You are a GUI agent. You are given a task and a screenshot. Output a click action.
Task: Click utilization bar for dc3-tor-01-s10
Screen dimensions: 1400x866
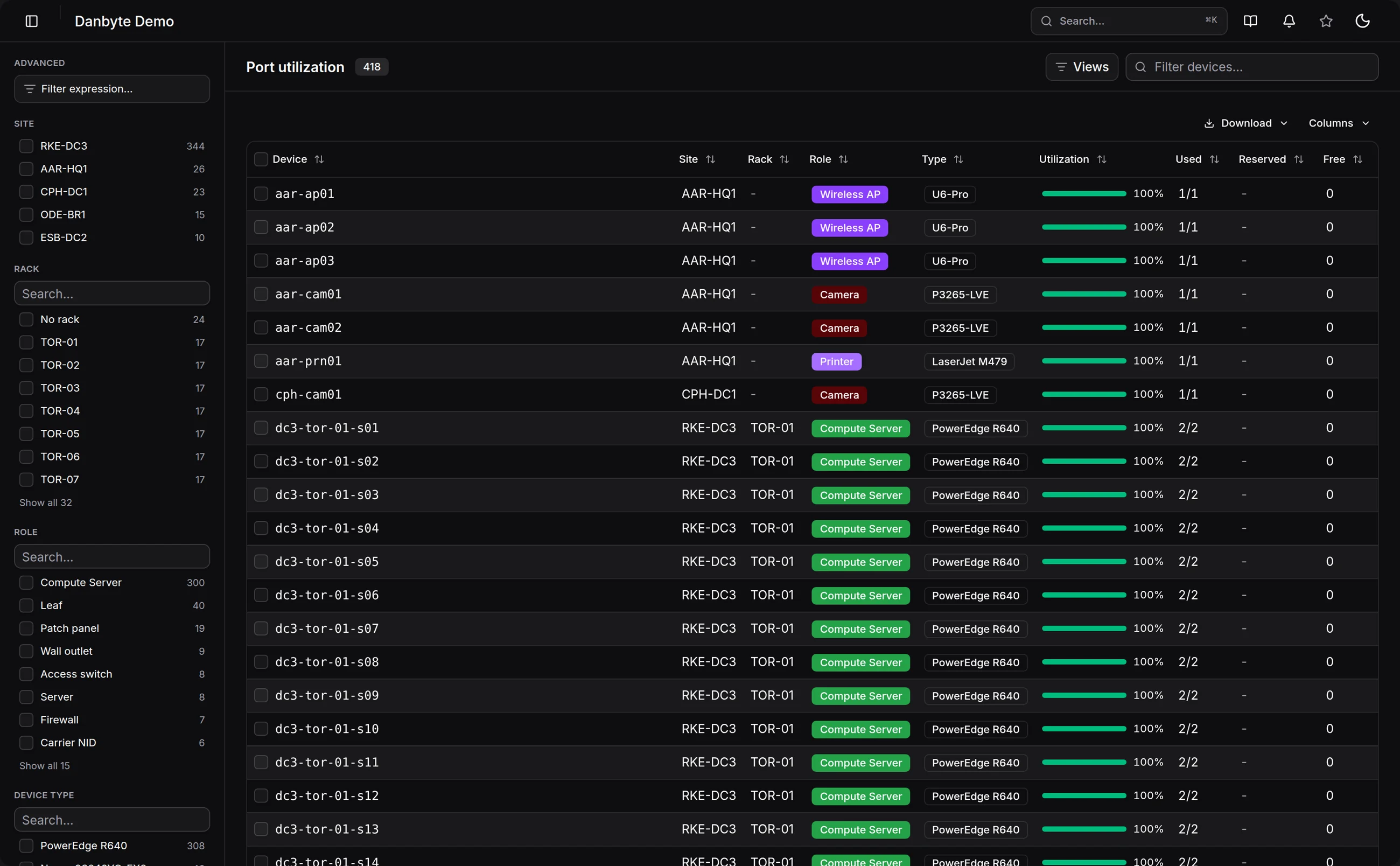(1083, 729)
